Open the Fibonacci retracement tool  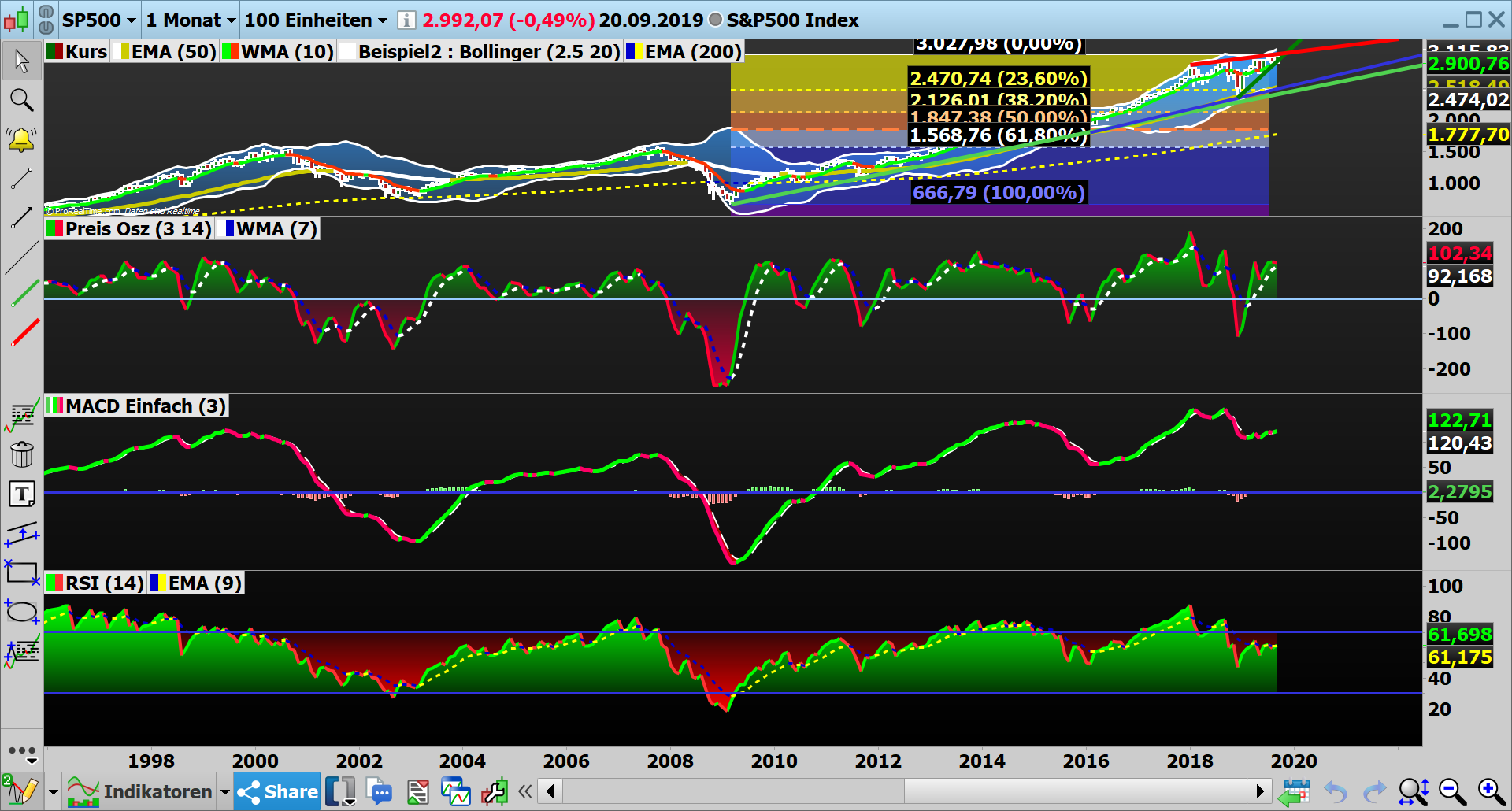[22, 415]
